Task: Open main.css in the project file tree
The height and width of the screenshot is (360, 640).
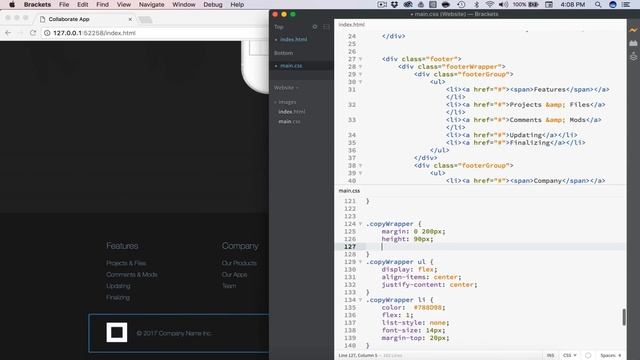Action: [289, 122]
